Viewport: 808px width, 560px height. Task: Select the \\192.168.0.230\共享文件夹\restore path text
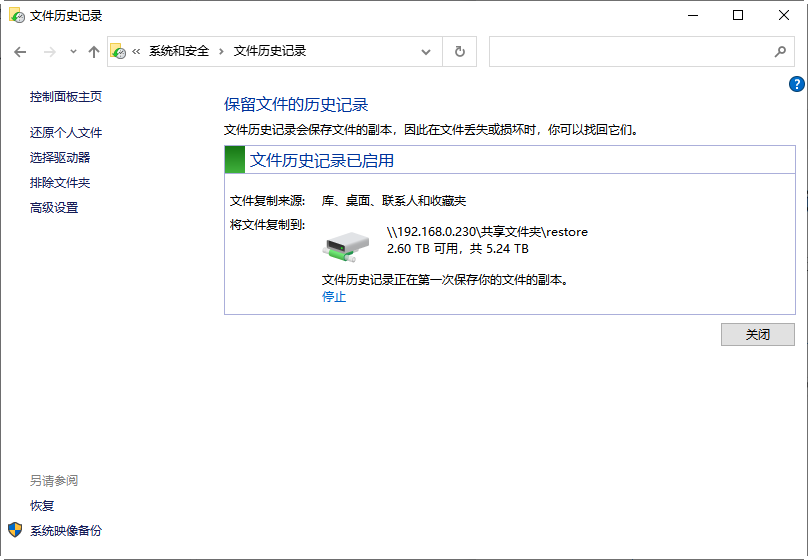[x=487, y=232]
